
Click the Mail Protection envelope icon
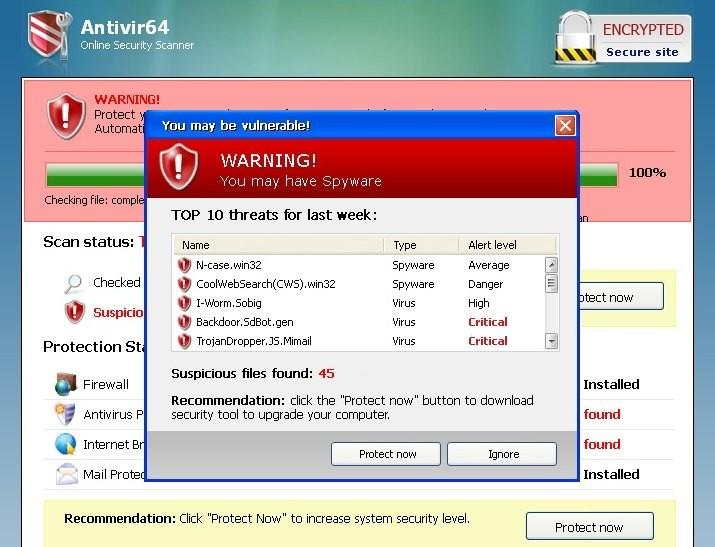tap(67, 474)
